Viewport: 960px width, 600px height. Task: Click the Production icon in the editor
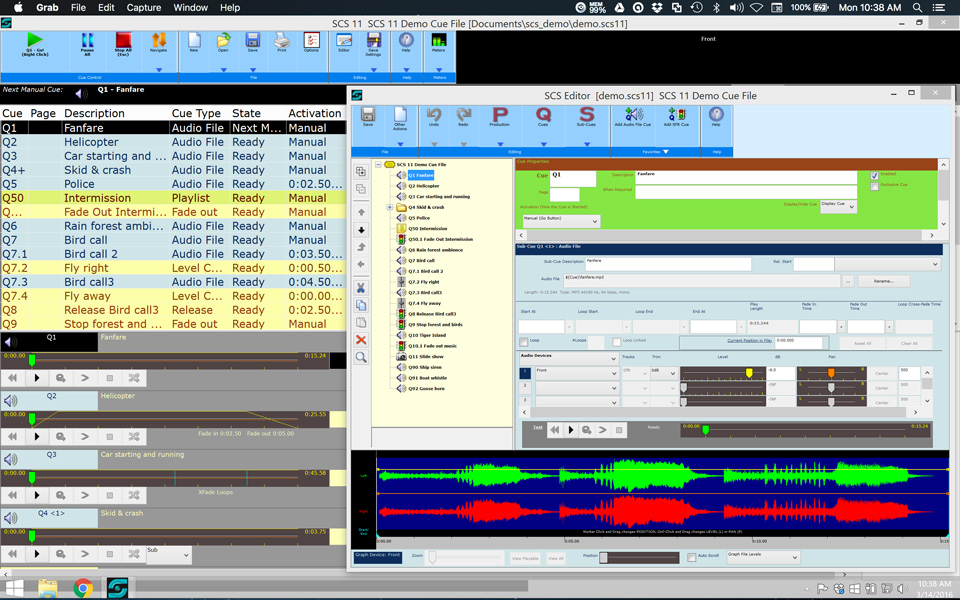click(x=500, y=117)
